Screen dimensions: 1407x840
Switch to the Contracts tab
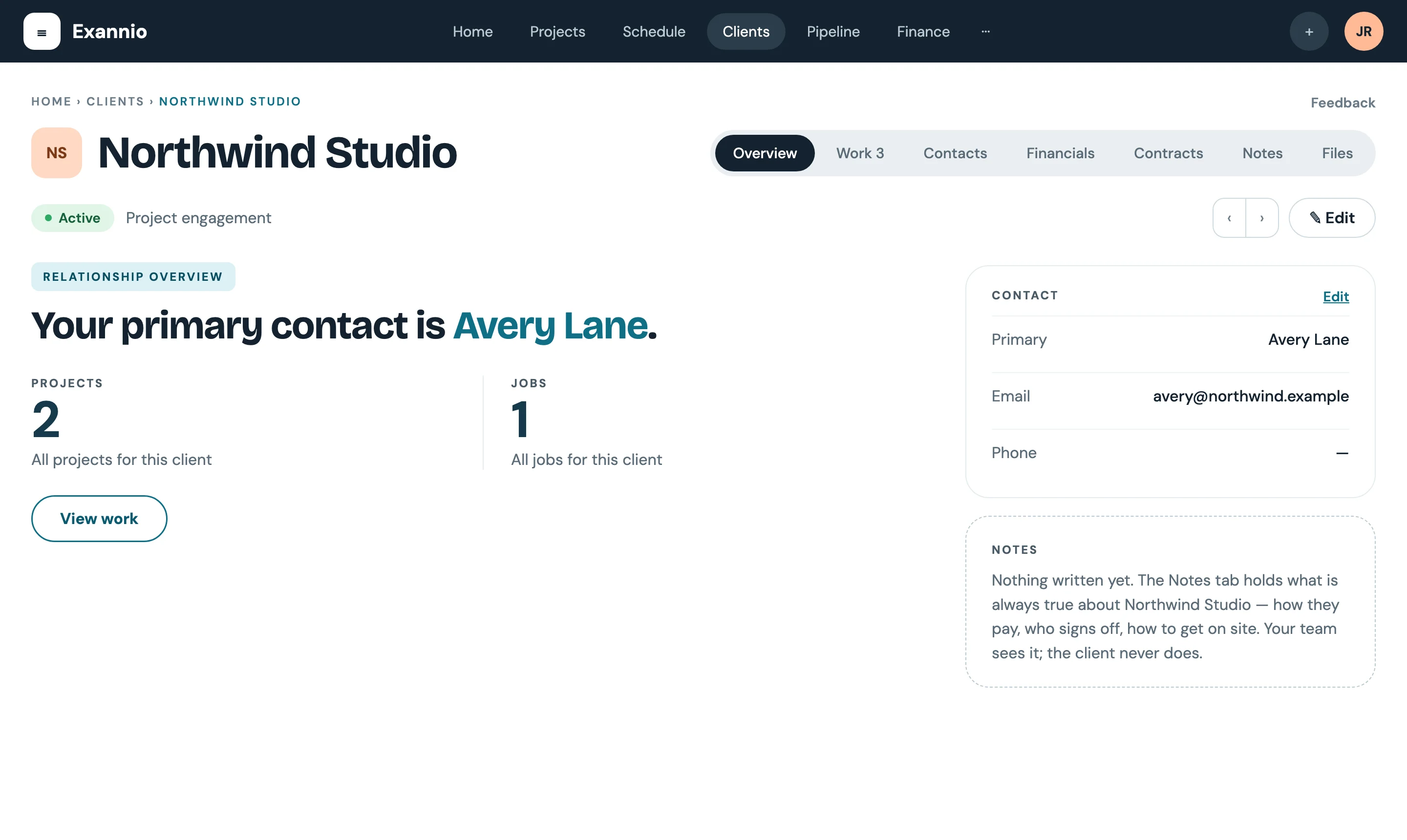(1168, 153)
